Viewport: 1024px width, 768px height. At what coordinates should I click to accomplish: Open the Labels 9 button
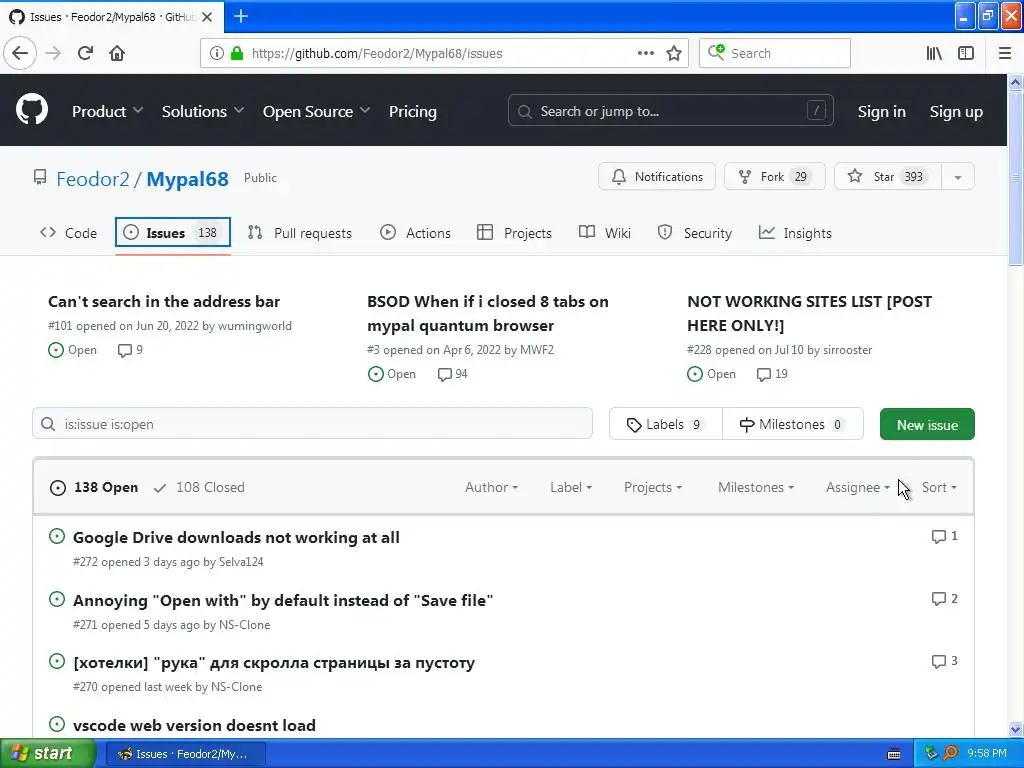665,424
